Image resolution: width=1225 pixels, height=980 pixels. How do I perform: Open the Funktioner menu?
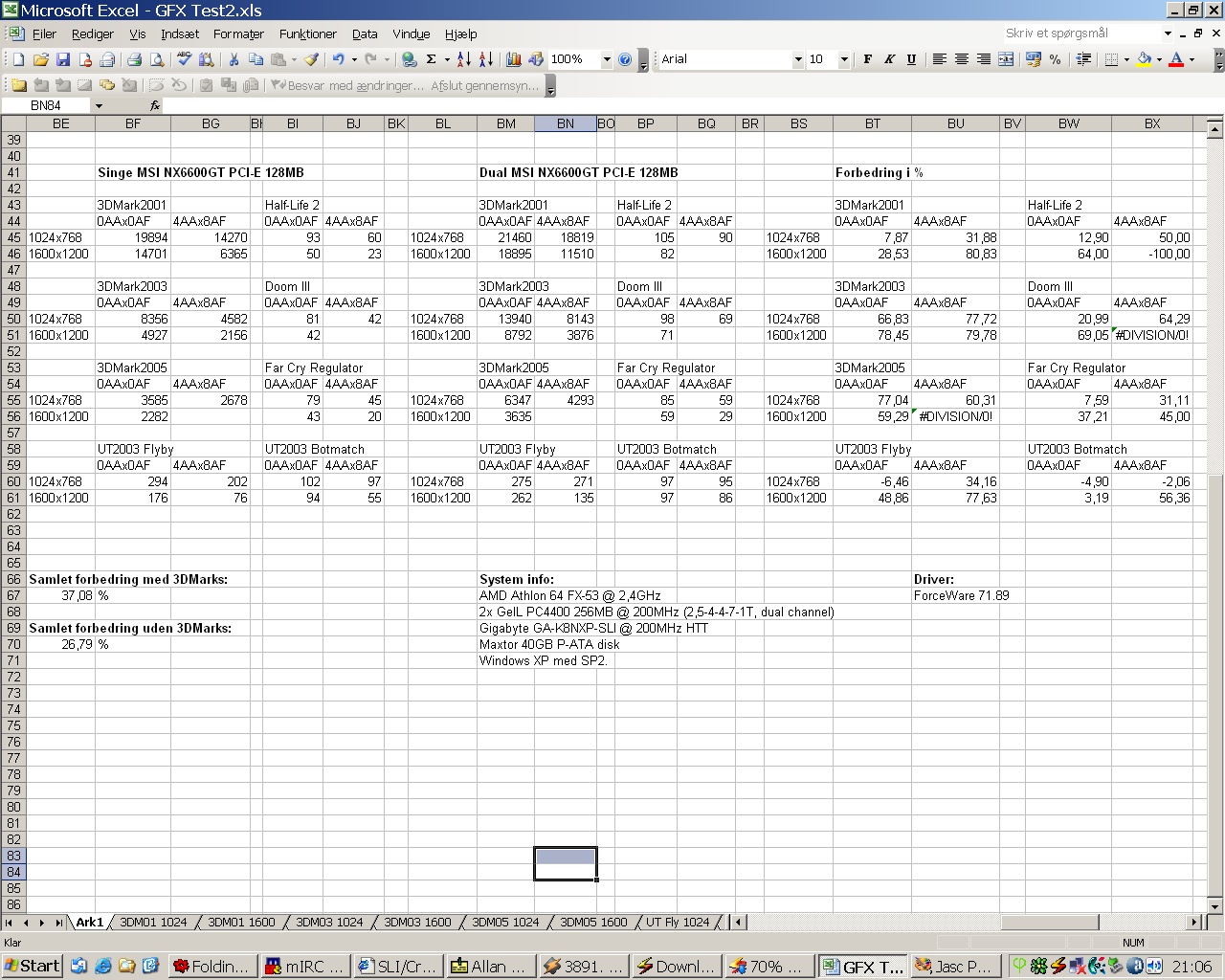point(307,33)
